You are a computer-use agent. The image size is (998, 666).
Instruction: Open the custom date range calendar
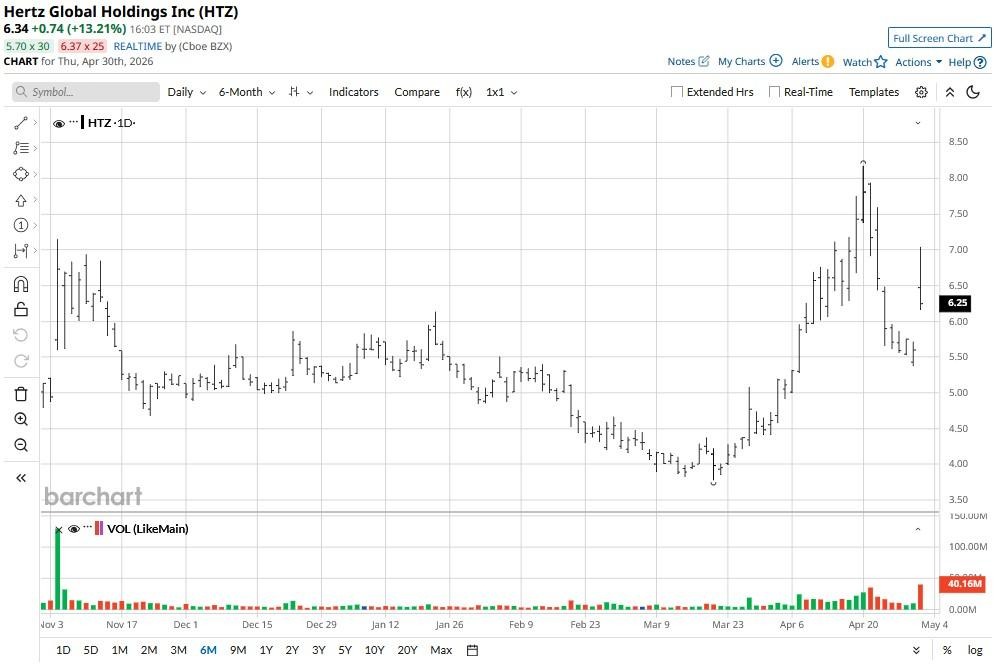472,651
